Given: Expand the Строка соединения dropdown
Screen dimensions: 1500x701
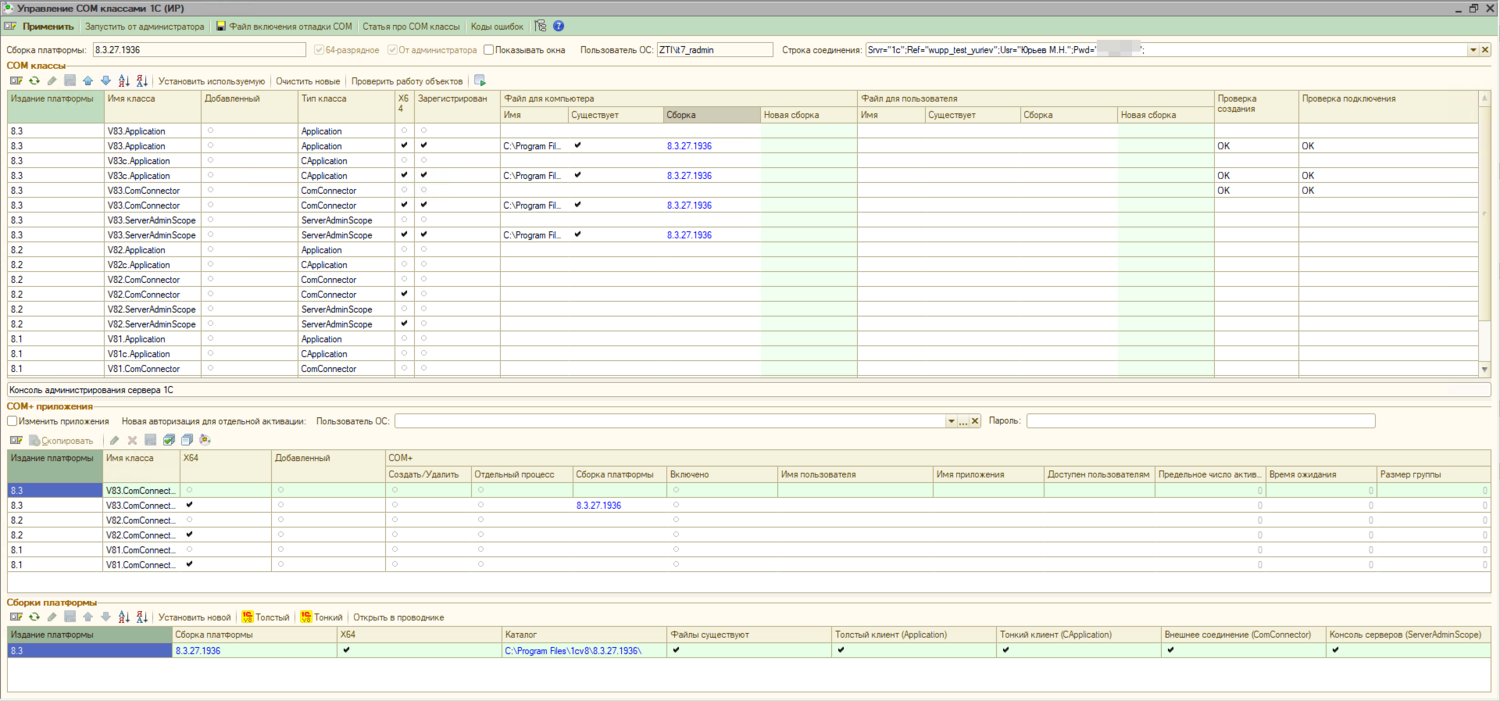Looking at the screenshot, I should coord(1472,49).
